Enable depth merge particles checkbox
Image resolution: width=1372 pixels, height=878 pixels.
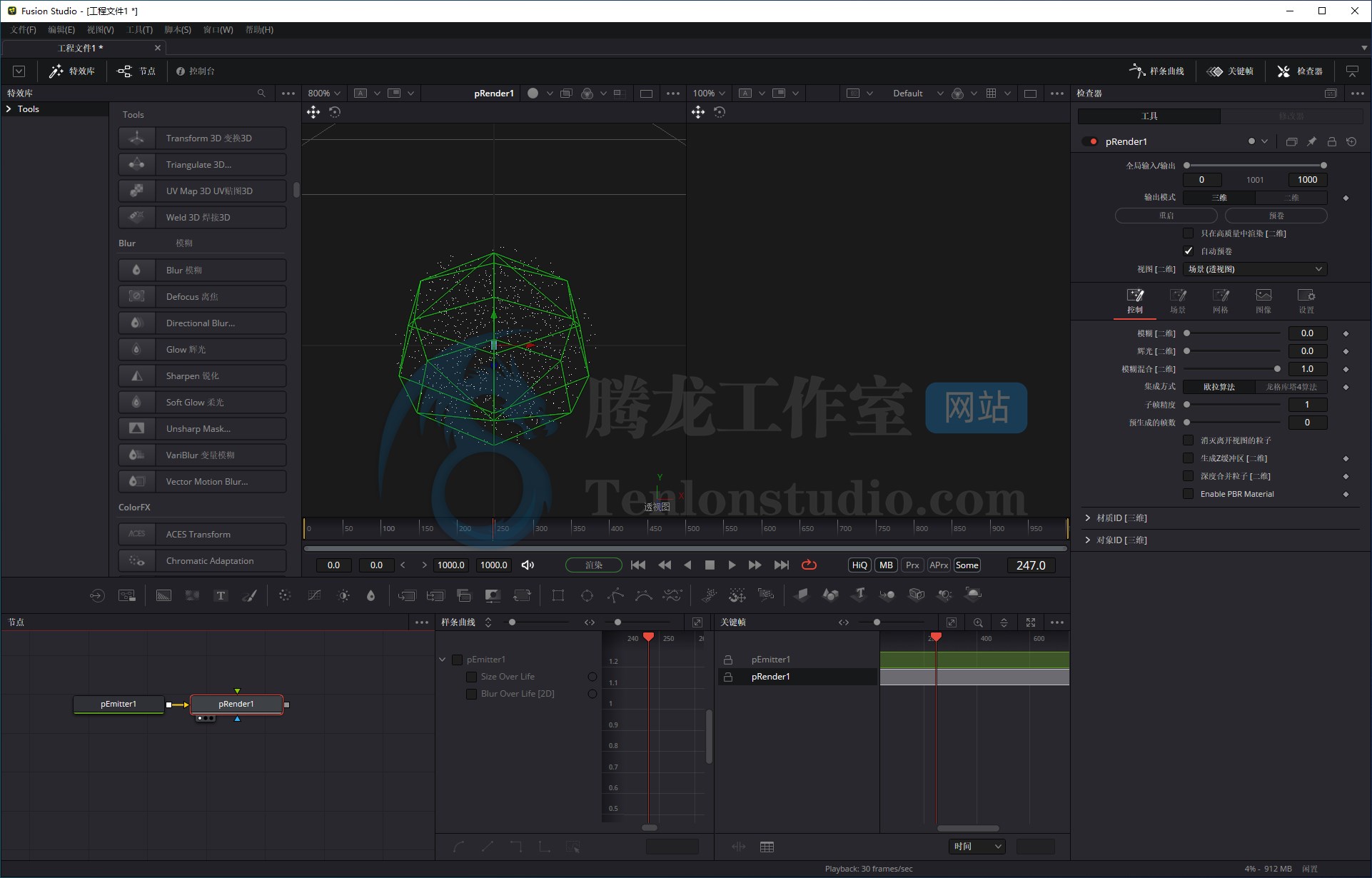tap(1189, 476)
